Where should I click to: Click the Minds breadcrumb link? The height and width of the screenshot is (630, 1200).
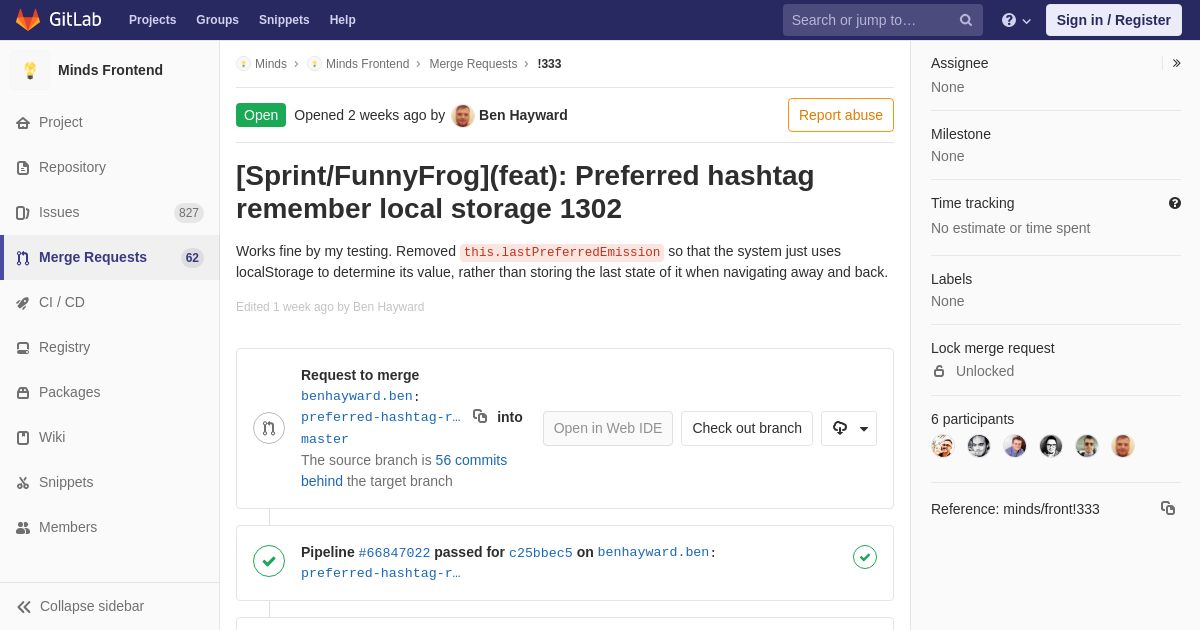271,64
